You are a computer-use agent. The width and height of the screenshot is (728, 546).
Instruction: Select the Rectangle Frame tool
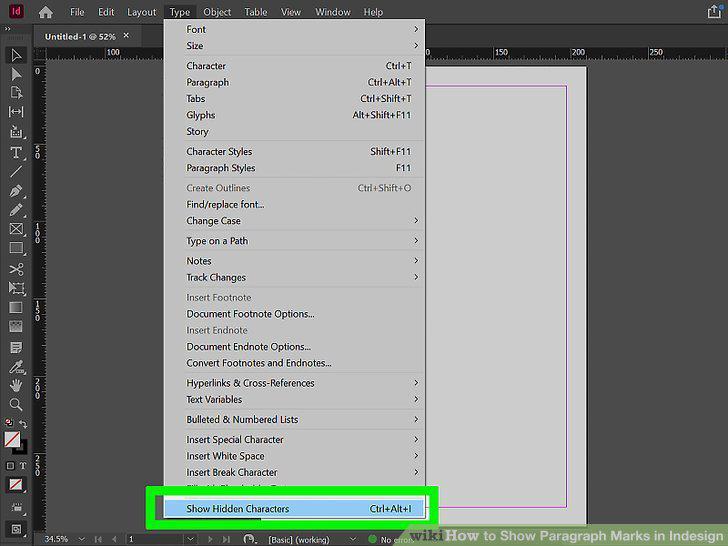click(16, 229)
